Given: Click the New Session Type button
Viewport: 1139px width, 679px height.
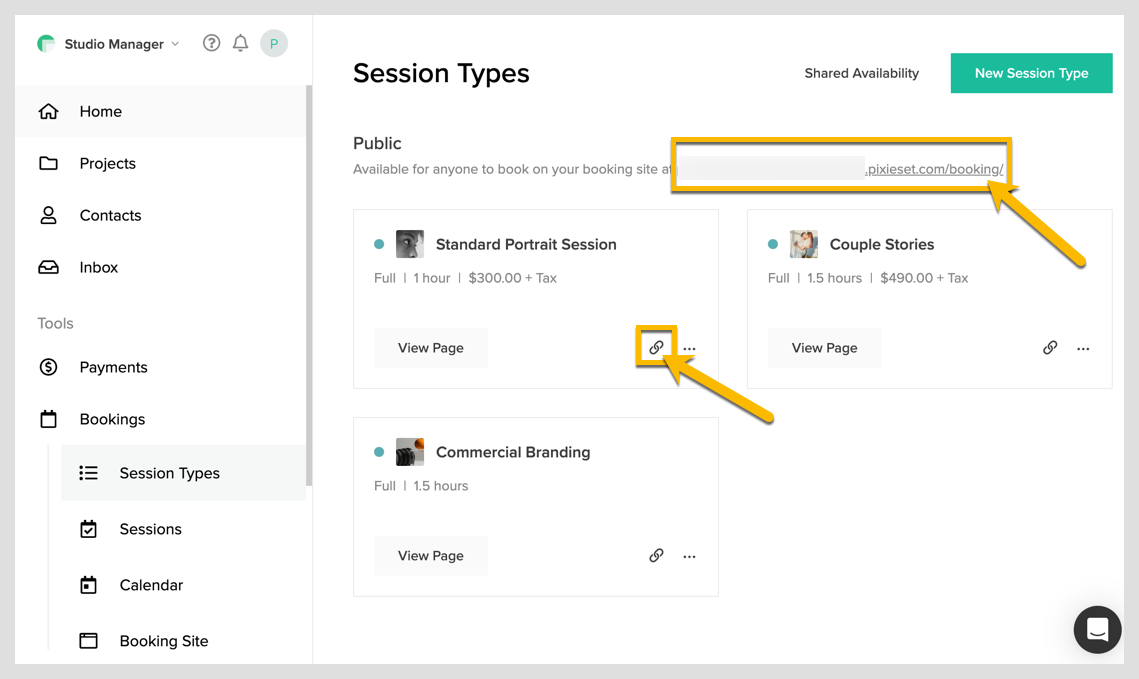Looking at the screenshot, I should click(1031, 73).
